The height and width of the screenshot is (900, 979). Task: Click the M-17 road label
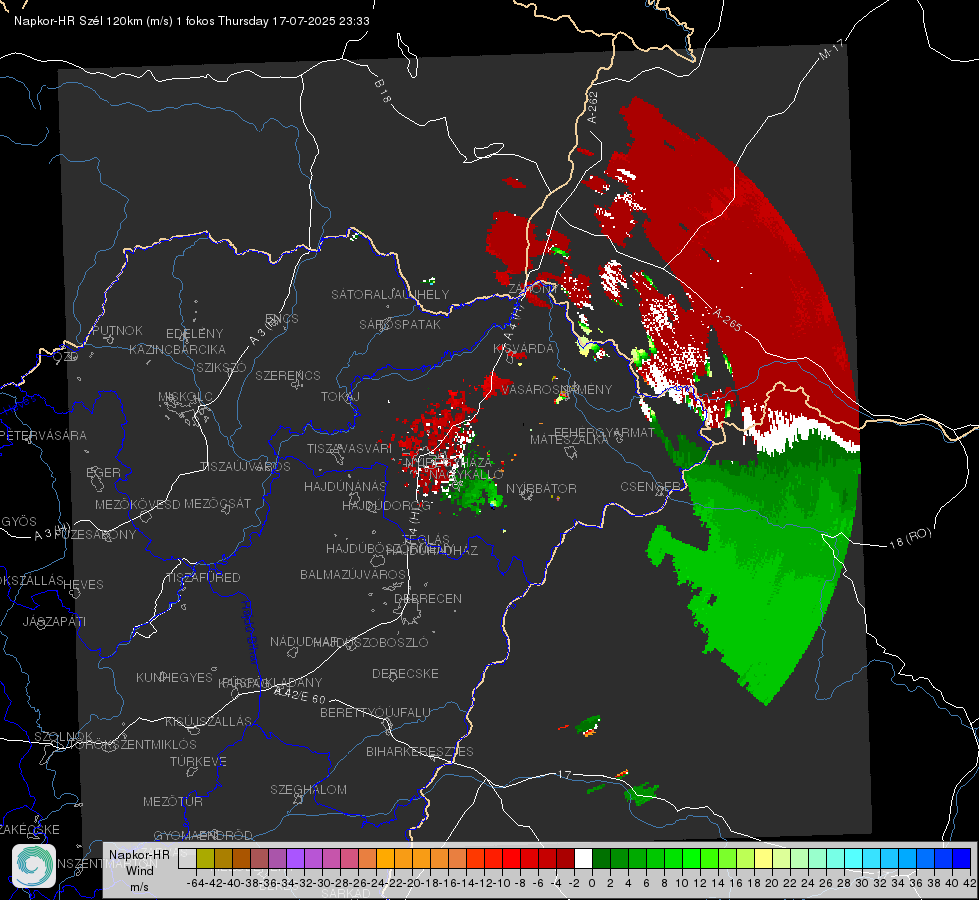831,50
